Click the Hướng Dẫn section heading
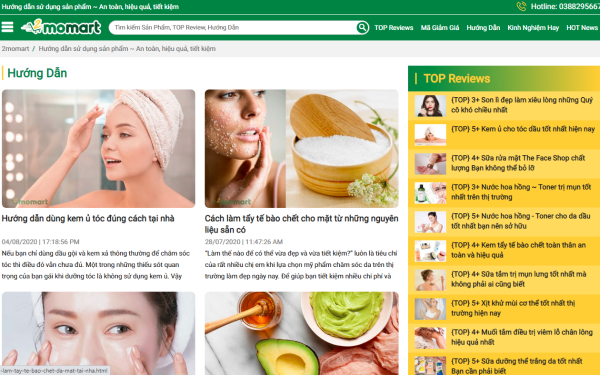 click(x=37, y=73)
